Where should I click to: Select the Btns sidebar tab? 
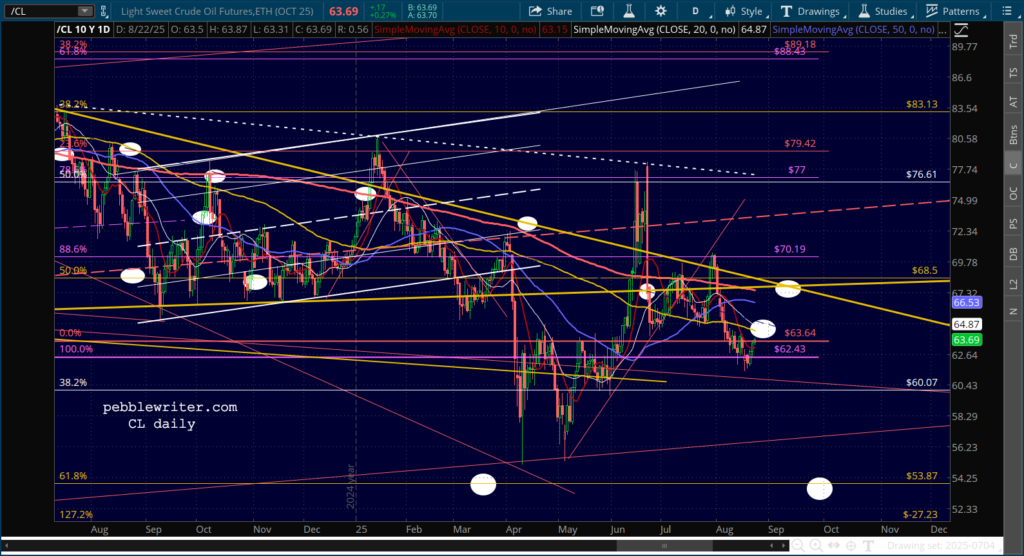point(1013,134)
